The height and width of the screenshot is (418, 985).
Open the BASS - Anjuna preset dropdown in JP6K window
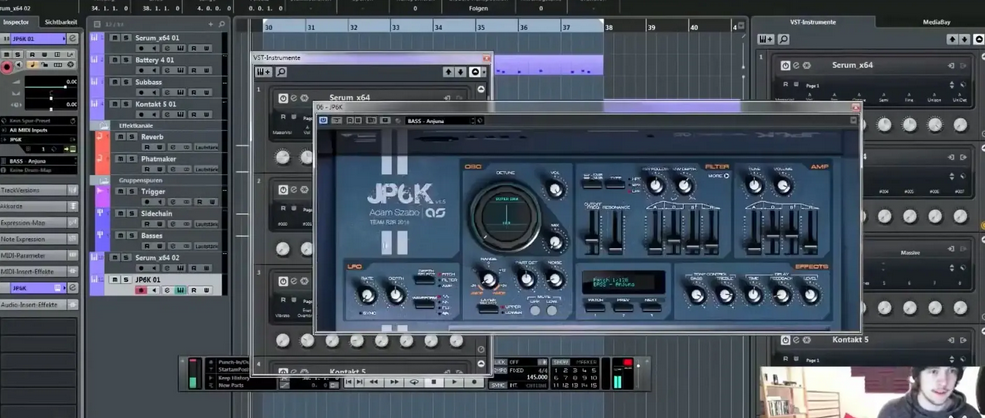tap(442, 121)
